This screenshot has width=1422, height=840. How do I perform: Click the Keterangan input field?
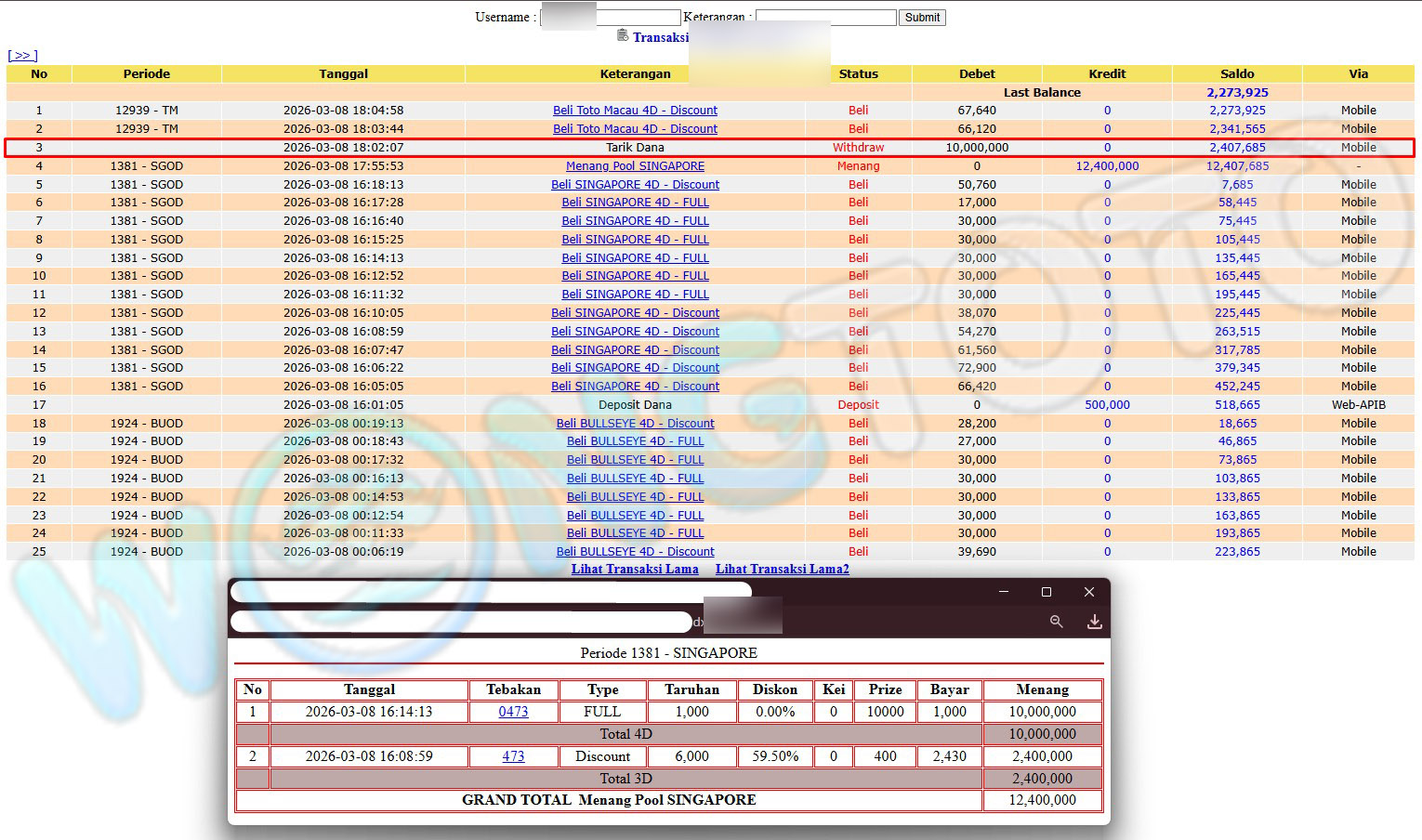tap(825, 18)
